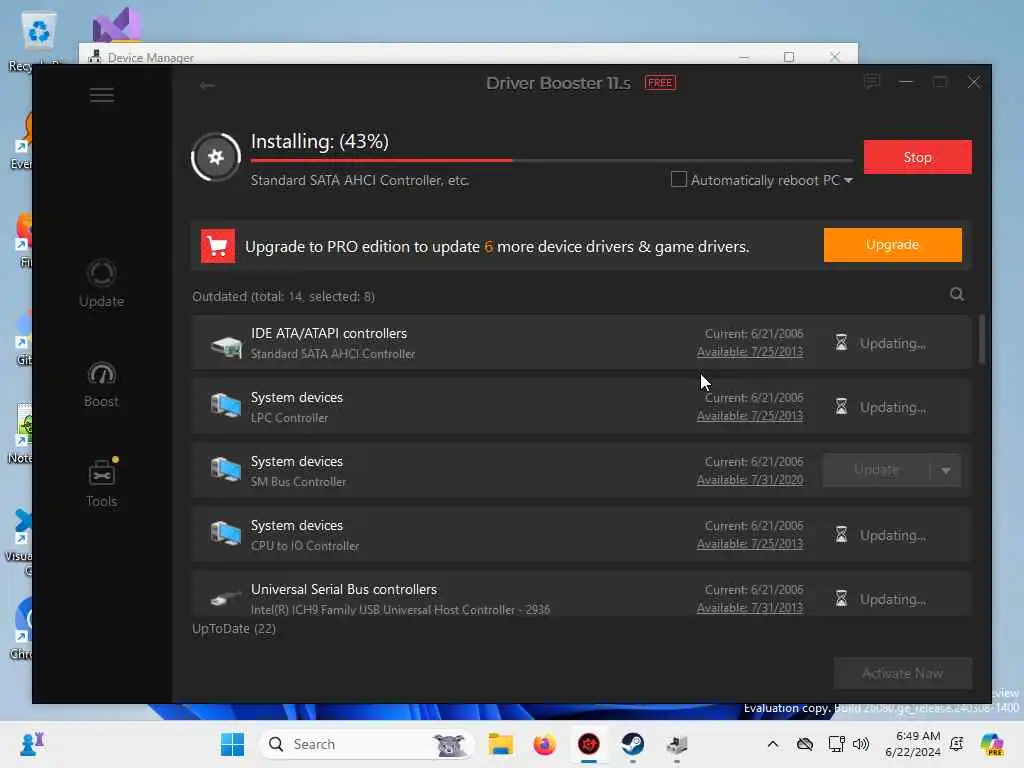Click the FREE badge beside the title
Viewport: 1024px width, 768px height.
point(660,83)
